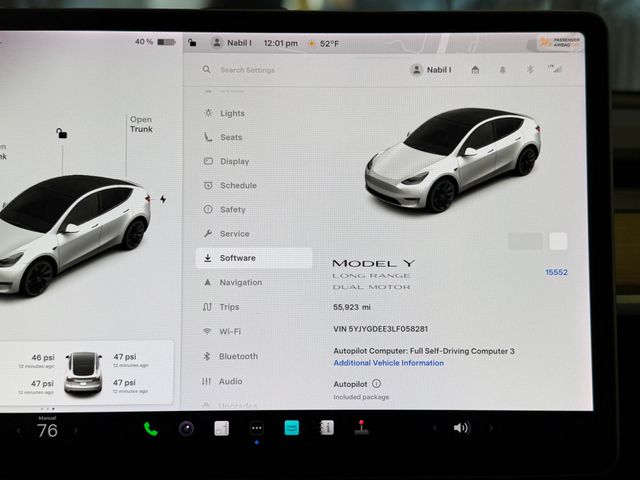Image resolution: width=640 pixels, height=480 pixels.
Task: Tap the VIN 5YJYGDEE3LF058281 text
Action: coord(380,329)
